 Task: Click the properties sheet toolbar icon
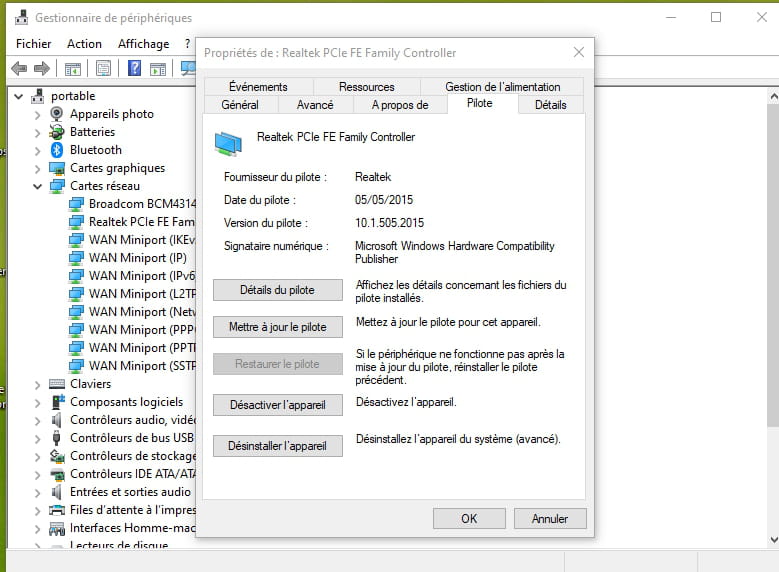[102, 68]
